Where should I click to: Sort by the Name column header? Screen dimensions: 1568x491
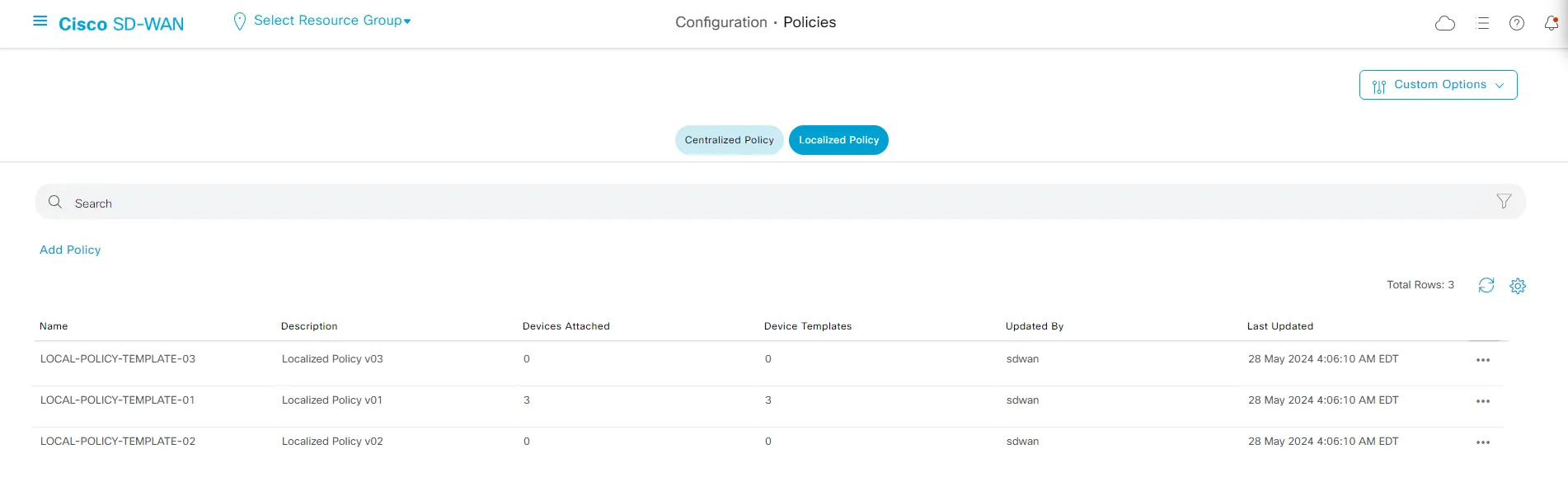coord(54,326)
